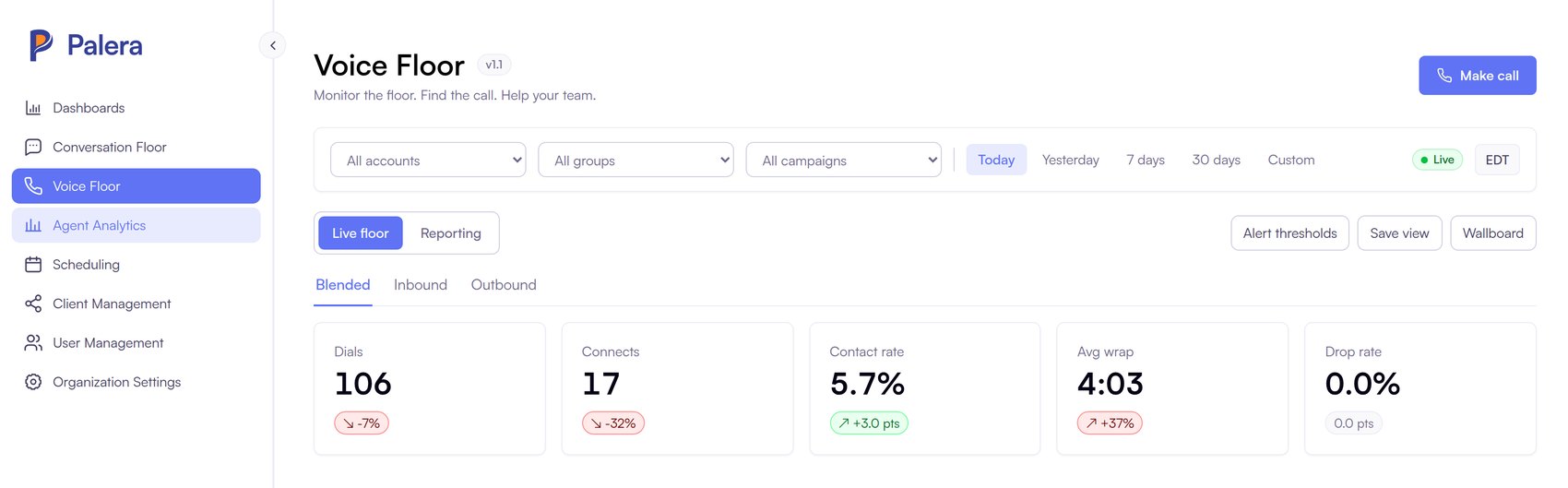The height and width of the screenshot is (488, 1568).
Task: Click the +3.0 pts badge
Action: coord(869,423)
